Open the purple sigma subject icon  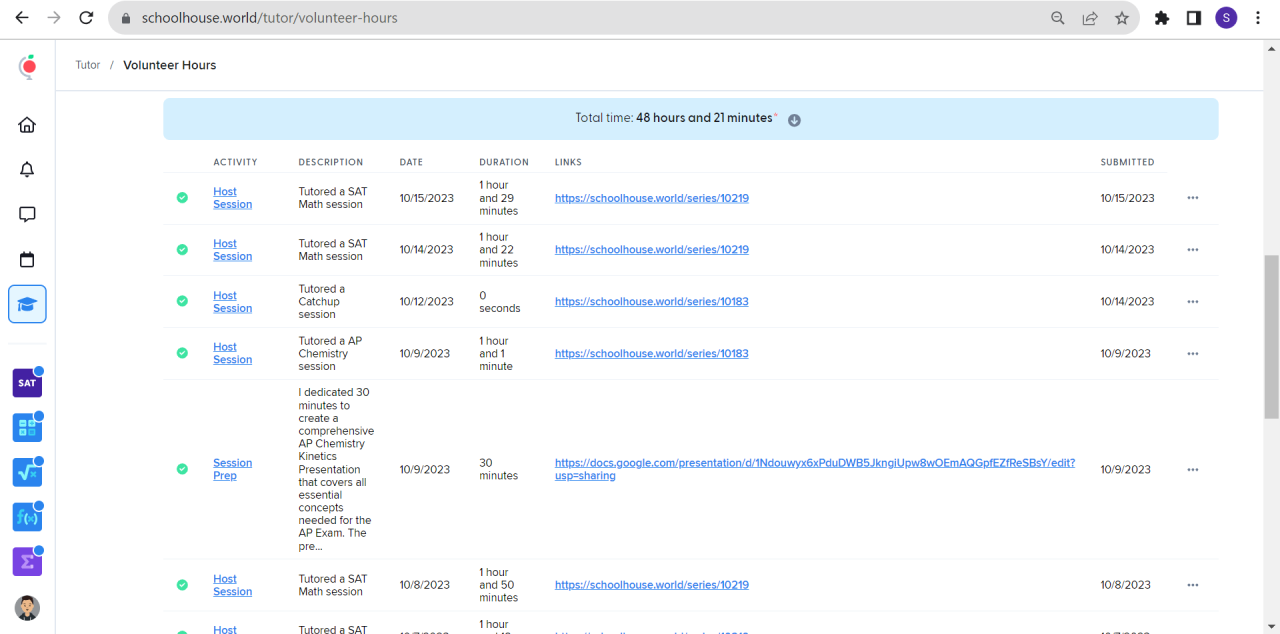tap(27, 562)
